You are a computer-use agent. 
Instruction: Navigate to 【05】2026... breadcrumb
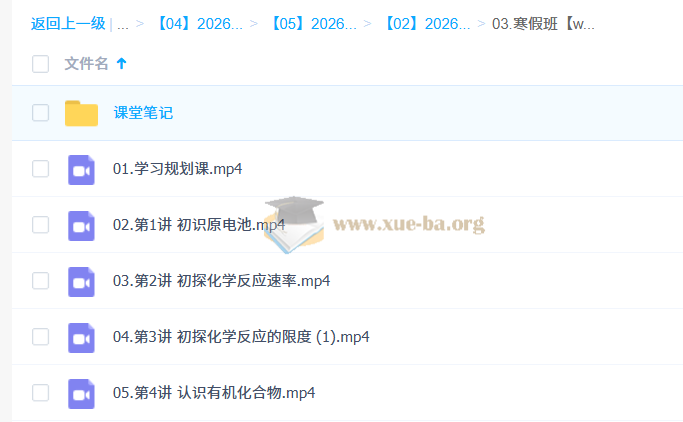[314, 24]
